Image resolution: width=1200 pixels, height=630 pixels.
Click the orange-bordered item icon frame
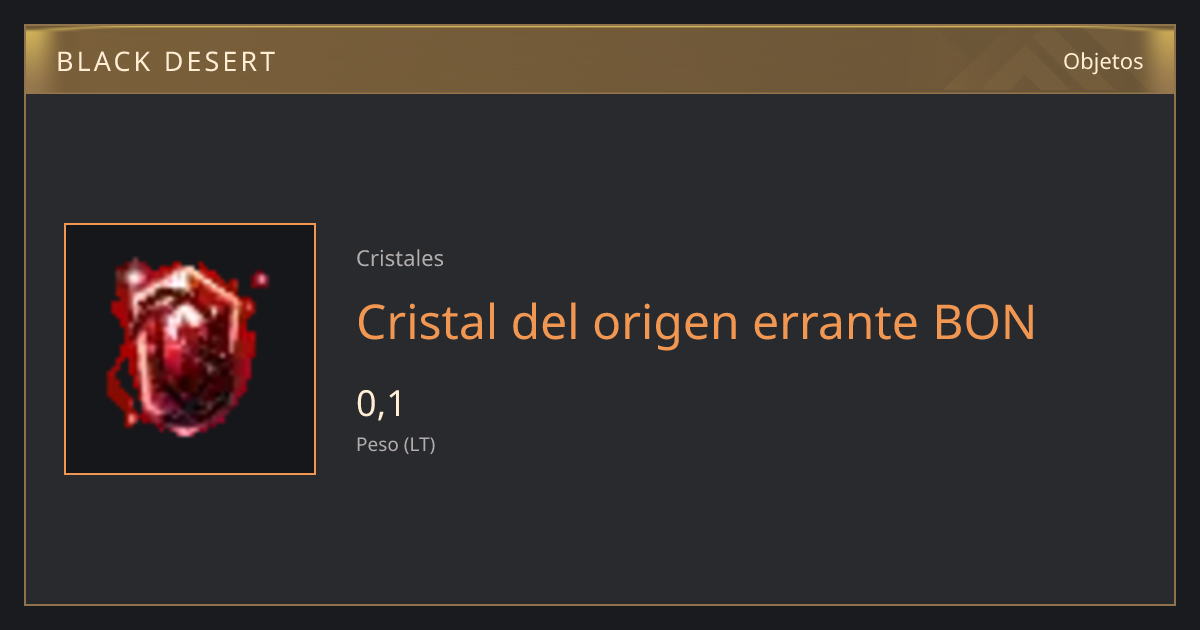point(190,349)
